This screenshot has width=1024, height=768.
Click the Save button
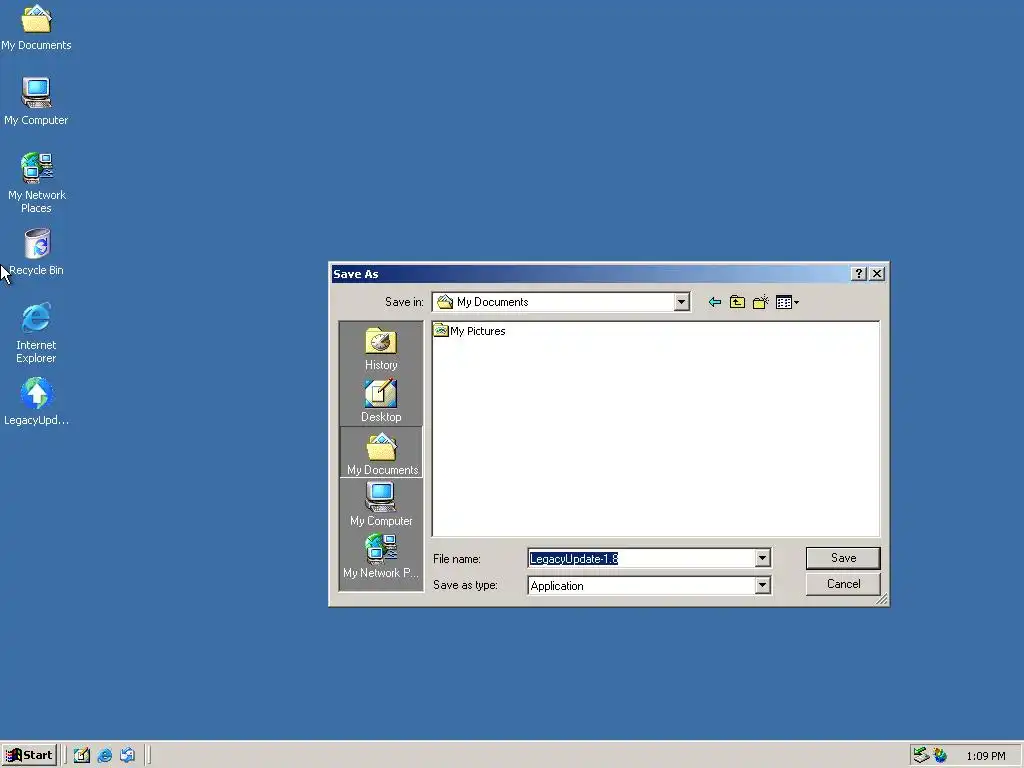coord(843,558)
